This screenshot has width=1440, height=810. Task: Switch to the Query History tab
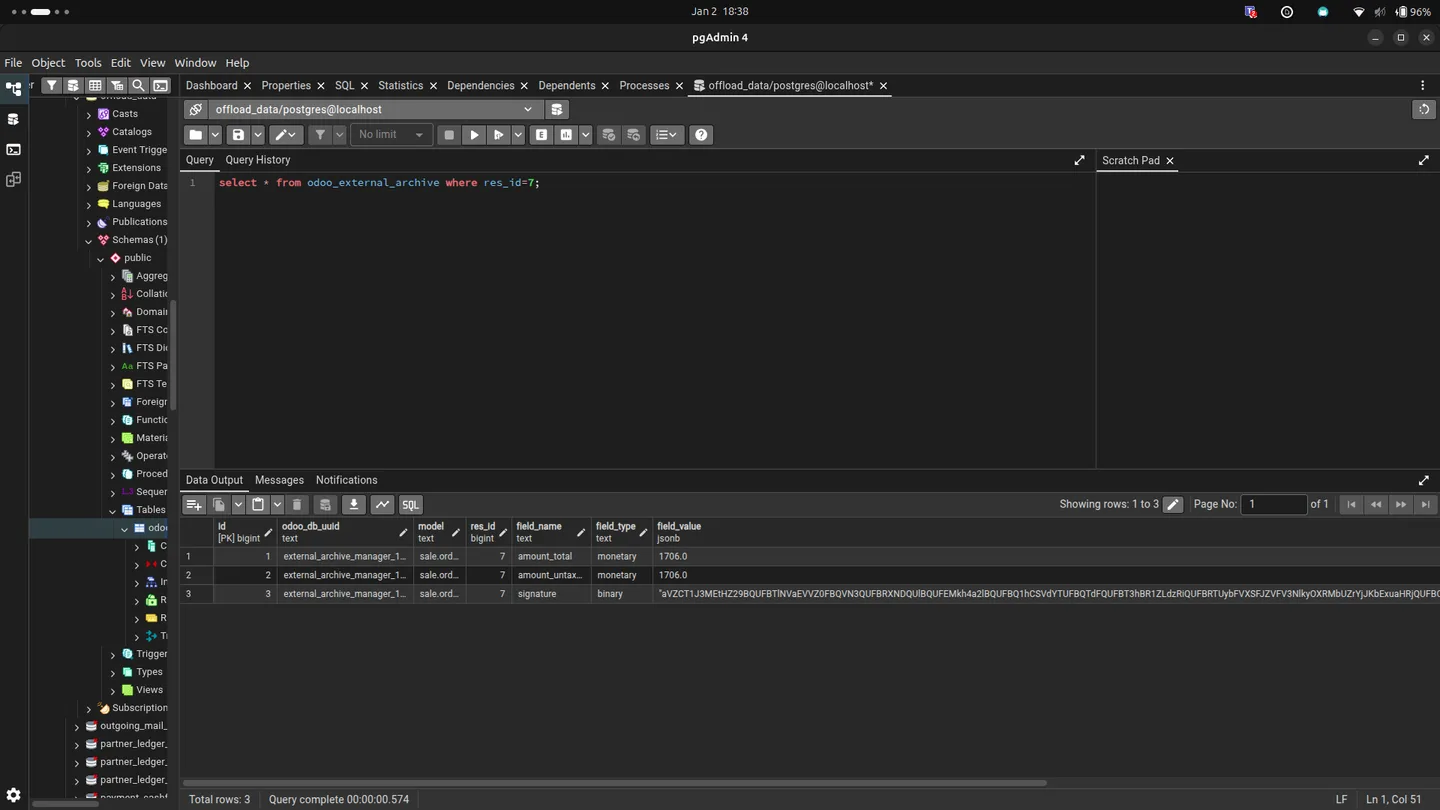pos(258,160)
